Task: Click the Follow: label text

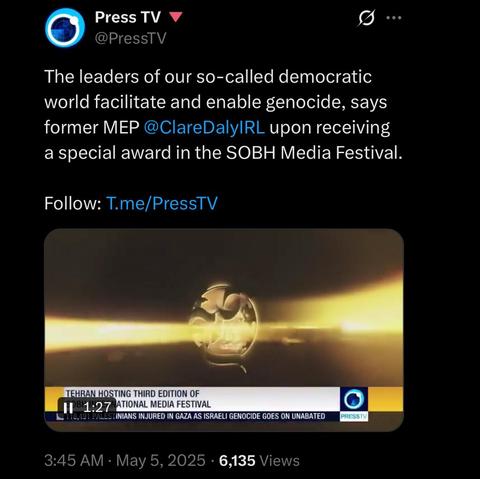Action: click(x=73, y=203)
